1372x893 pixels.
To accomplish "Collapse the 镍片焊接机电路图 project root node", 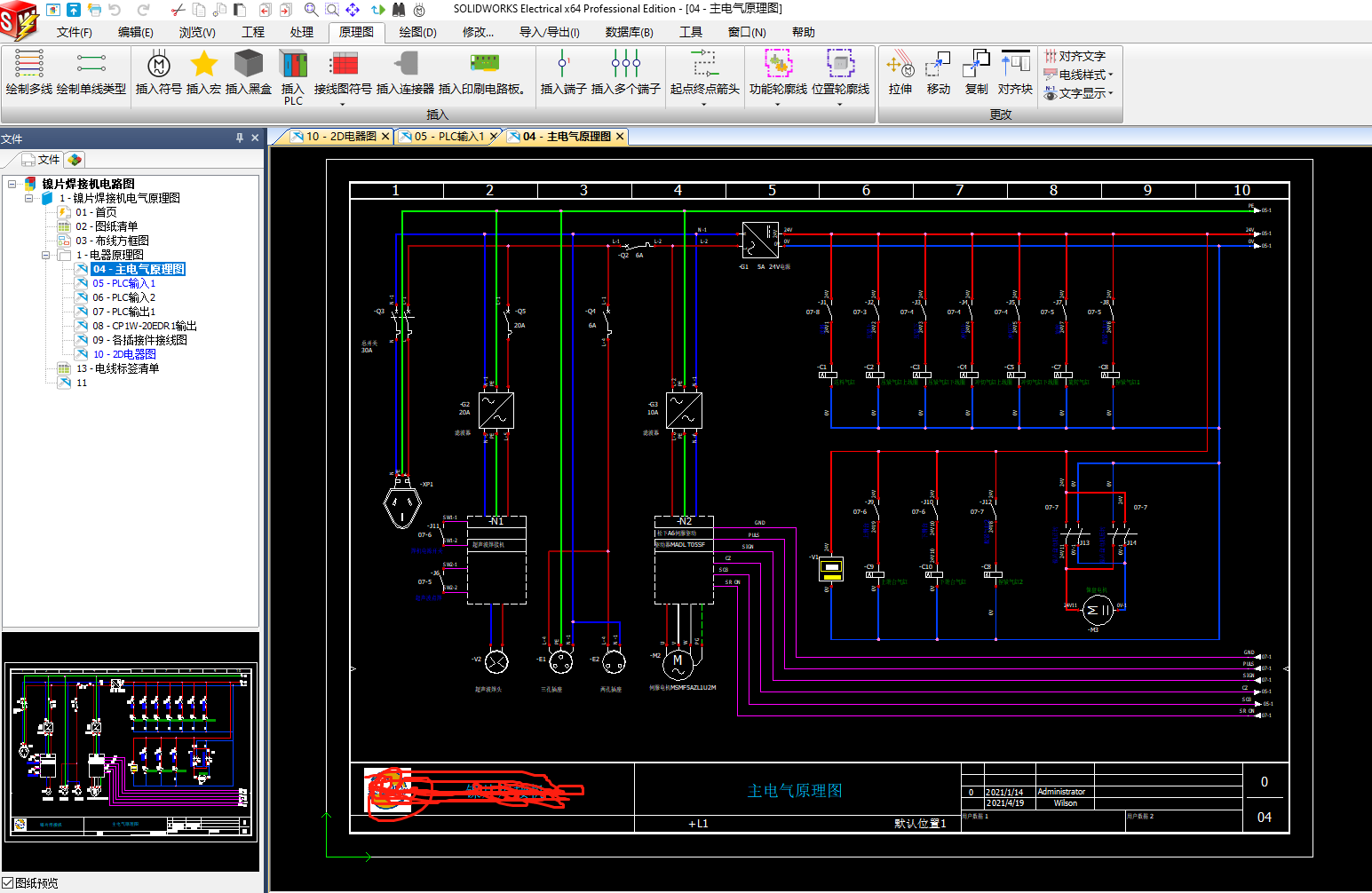I will (12, 184).
